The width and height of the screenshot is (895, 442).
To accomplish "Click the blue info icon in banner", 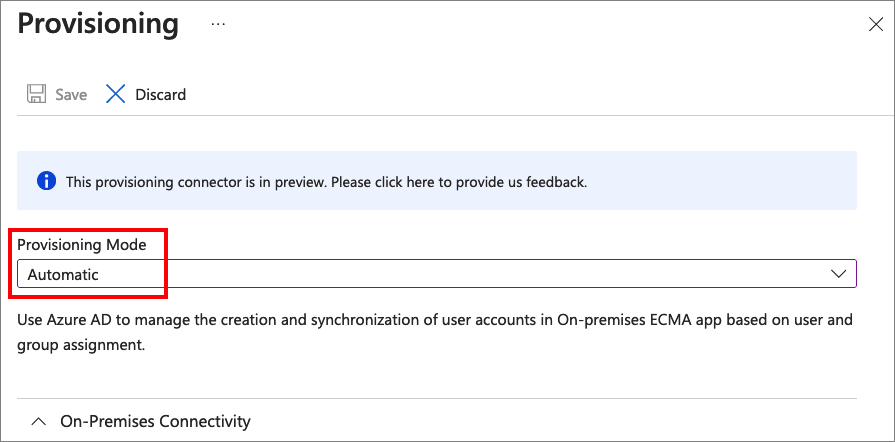I will click(x=45, y=181).
